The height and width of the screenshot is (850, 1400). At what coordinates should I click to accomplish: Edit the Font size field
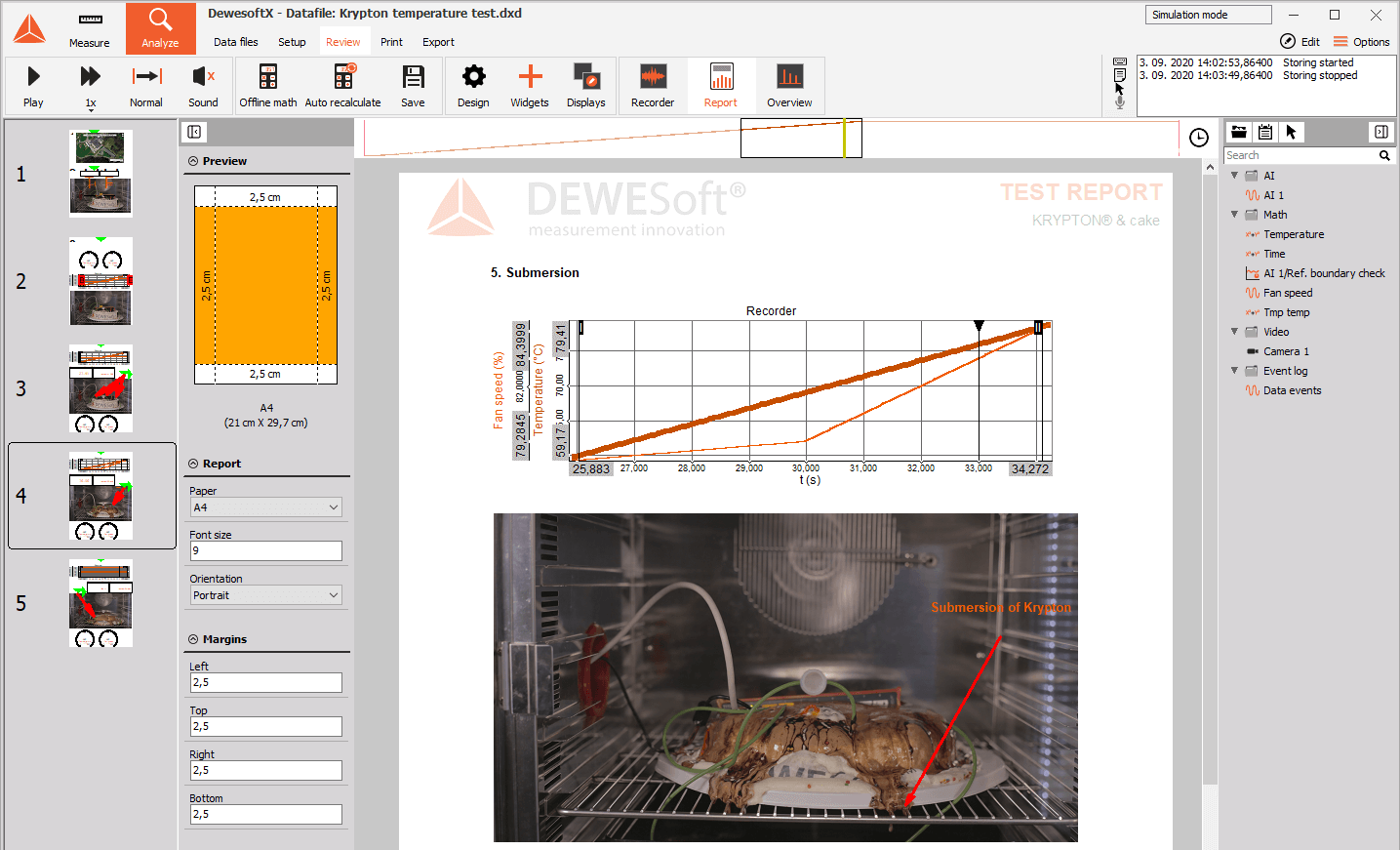(x=265, y=550)
